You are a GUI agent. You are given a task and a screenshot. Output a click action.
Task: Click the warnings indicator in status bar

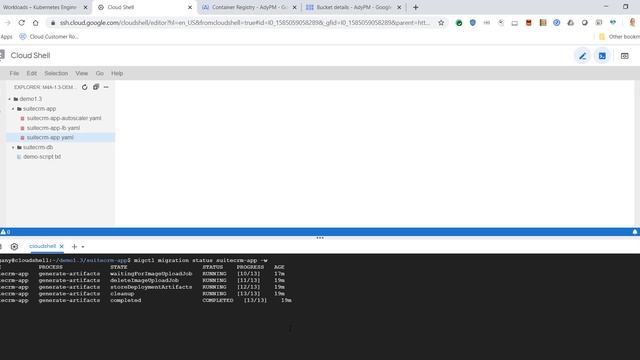(5, 232)
